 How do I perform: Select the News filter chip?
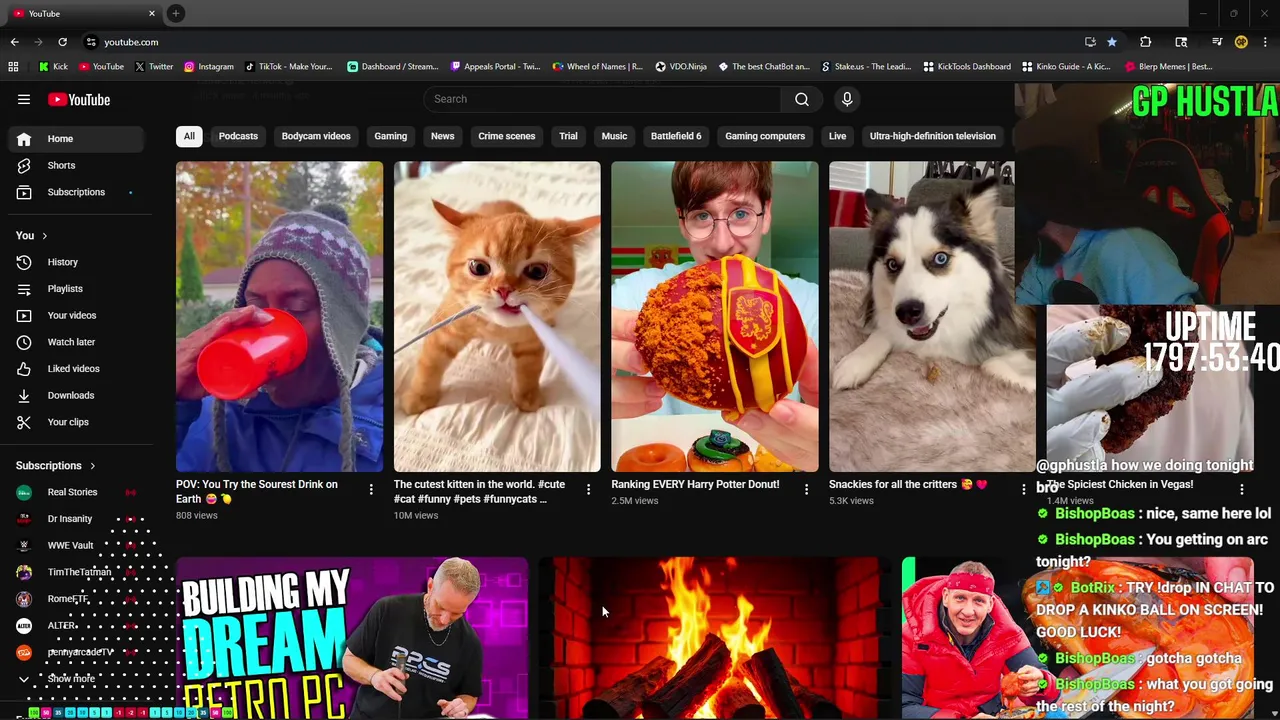442,136
